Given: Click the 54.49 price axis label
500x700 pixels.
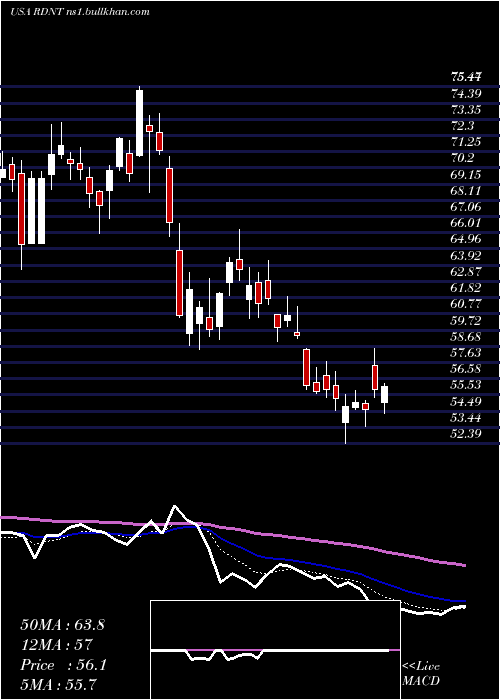Looking at the screenshot, I should (466, 401).
